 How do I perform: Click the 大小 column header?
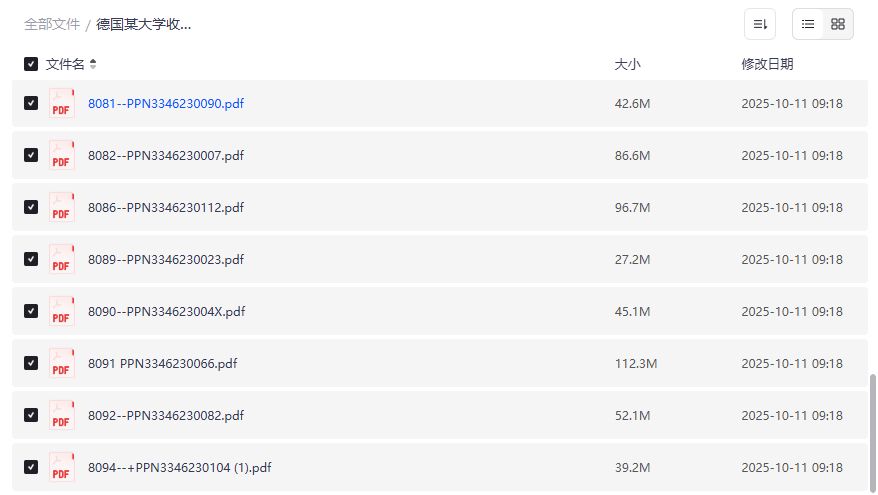tap(627, 64)
